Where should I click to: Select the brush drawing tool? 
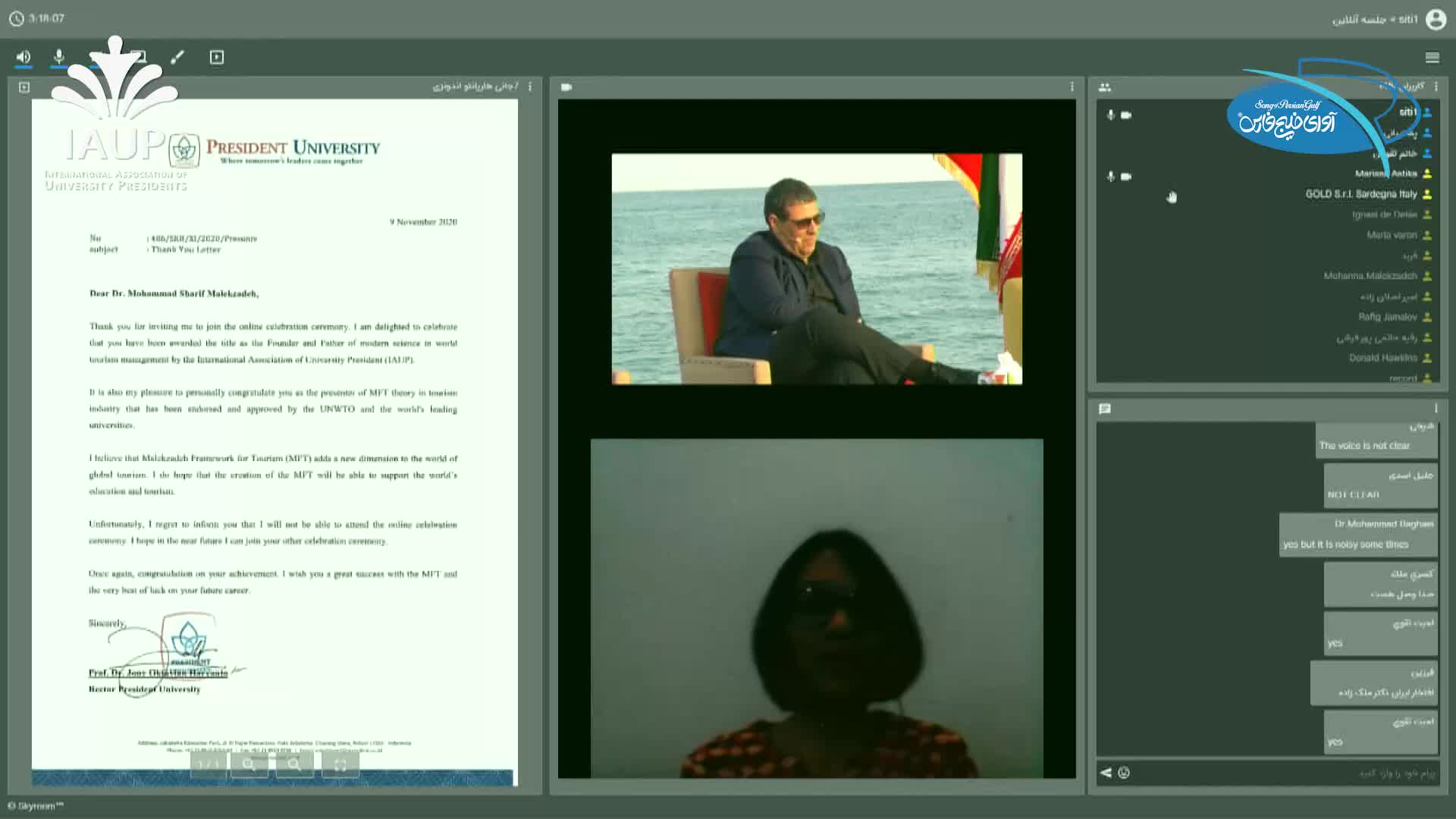click(x=177, y=58)
